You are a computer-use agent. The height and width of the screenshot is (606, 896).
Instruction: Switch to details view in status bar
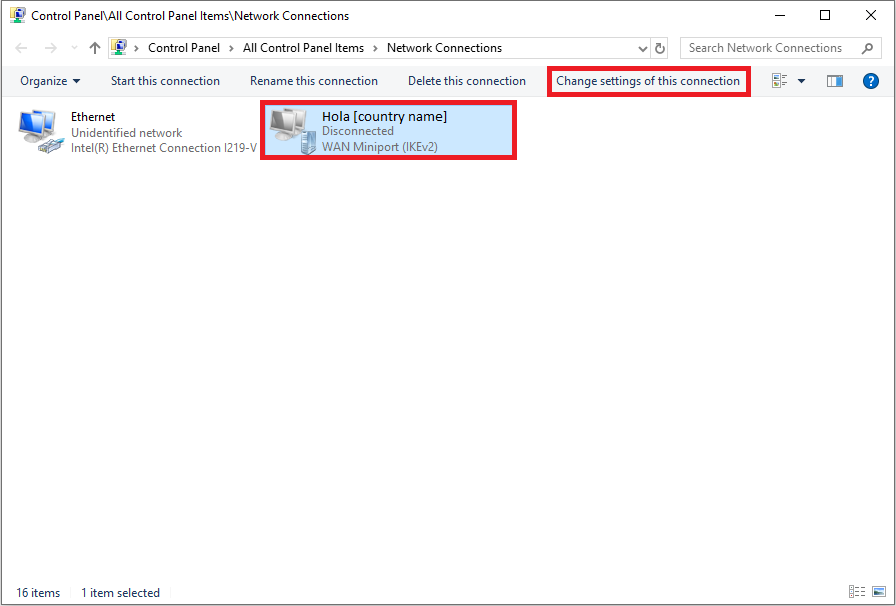[856, 592]
